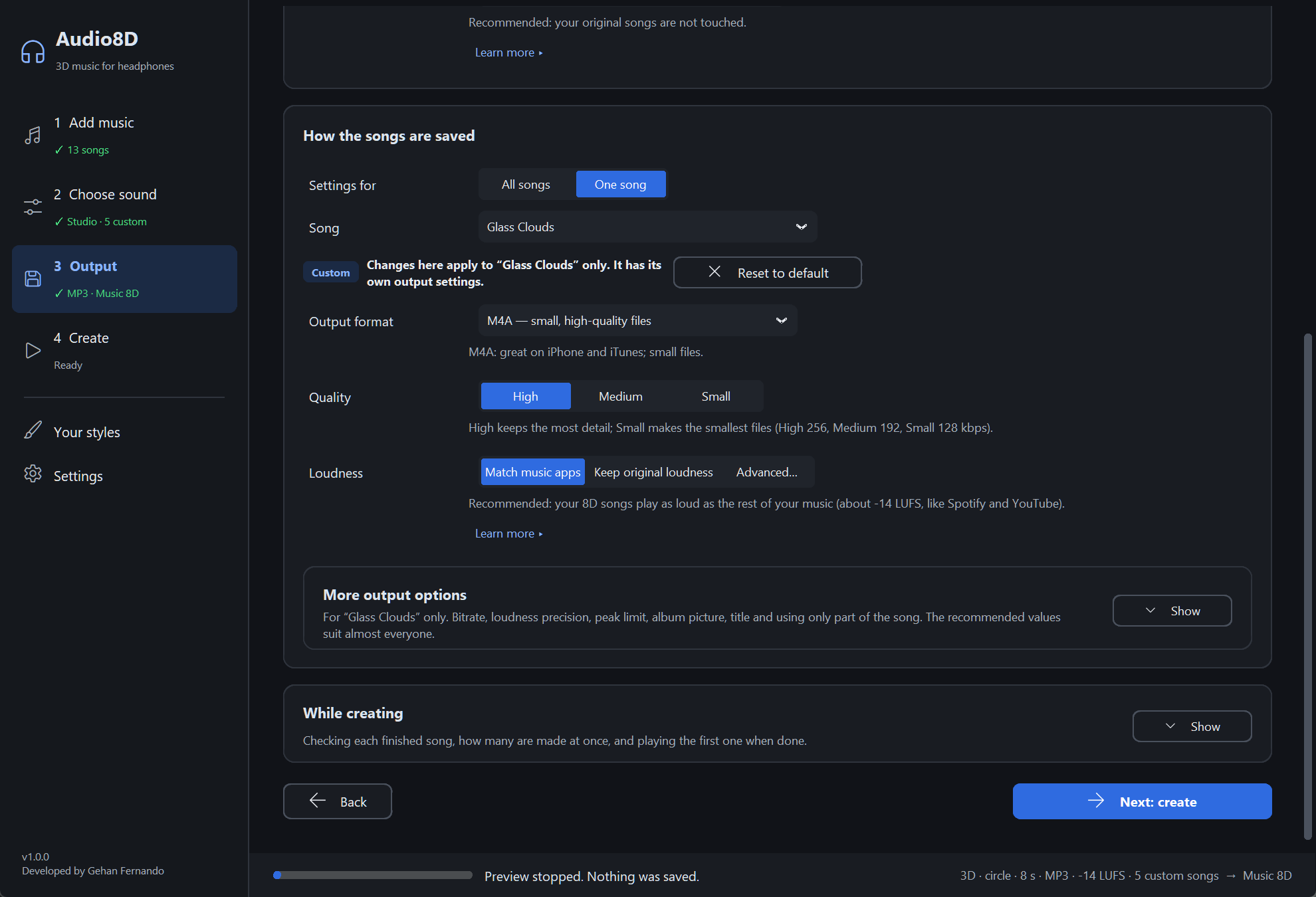Click the Custom badge
Screen dimensions: 1316x897
click(330, 272)
